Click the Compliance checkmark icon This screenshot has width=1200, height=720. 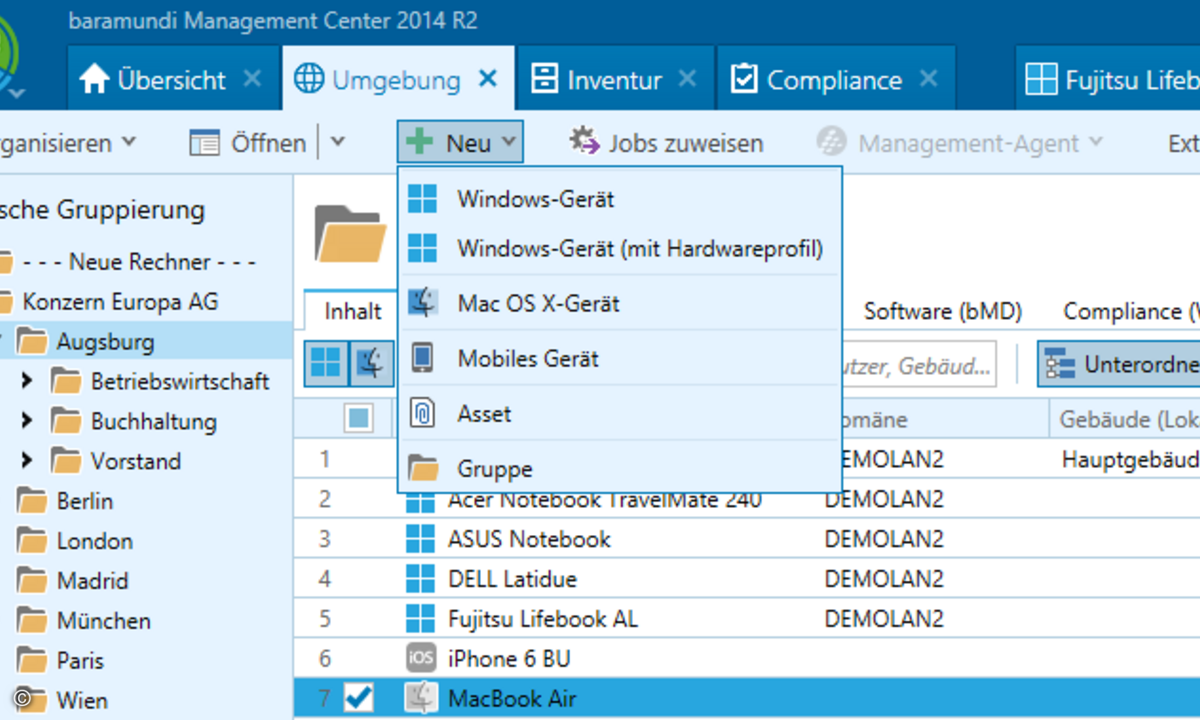pos(743,79)
